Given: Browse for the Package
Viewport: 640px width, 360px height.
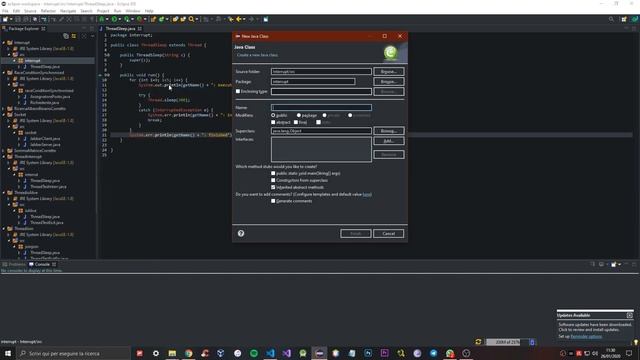Looking at the screenshot, I should [x=389, y=82].
